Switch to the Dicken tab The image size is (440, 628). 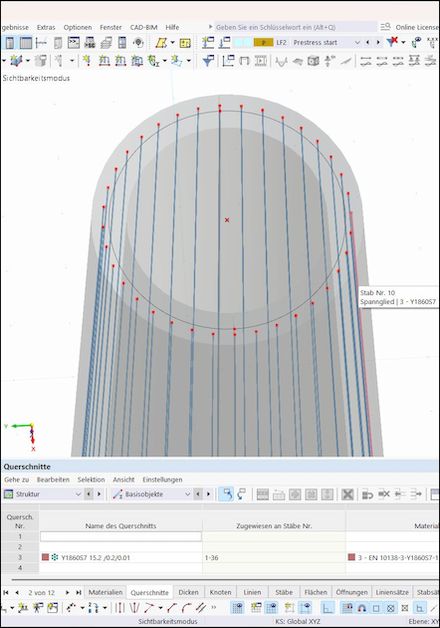pyautogui.click(x=188, y=592)
